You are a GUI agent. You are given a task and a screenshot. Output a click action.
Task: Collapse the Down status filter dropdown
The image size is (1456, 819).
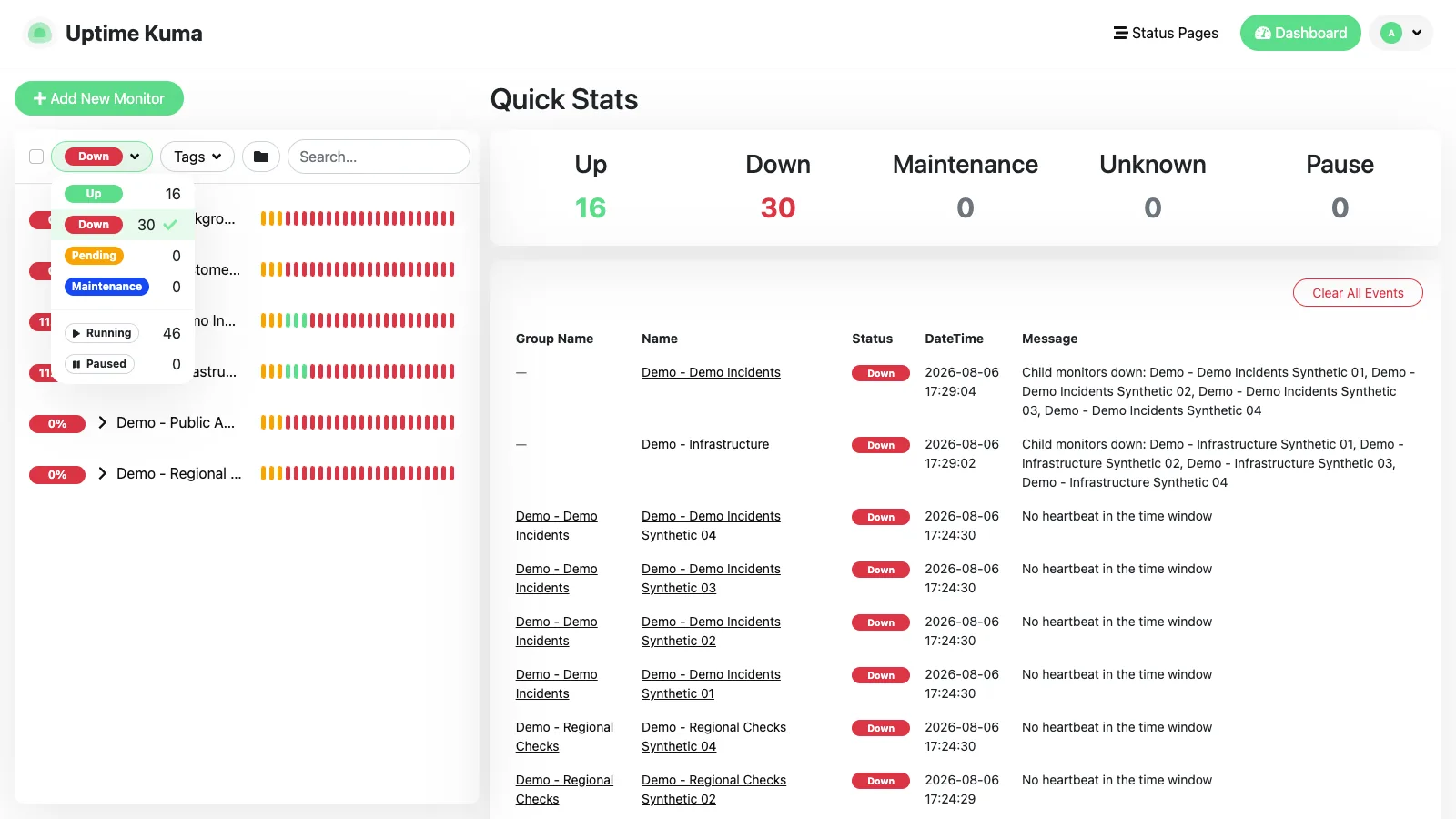coord(102,157)
